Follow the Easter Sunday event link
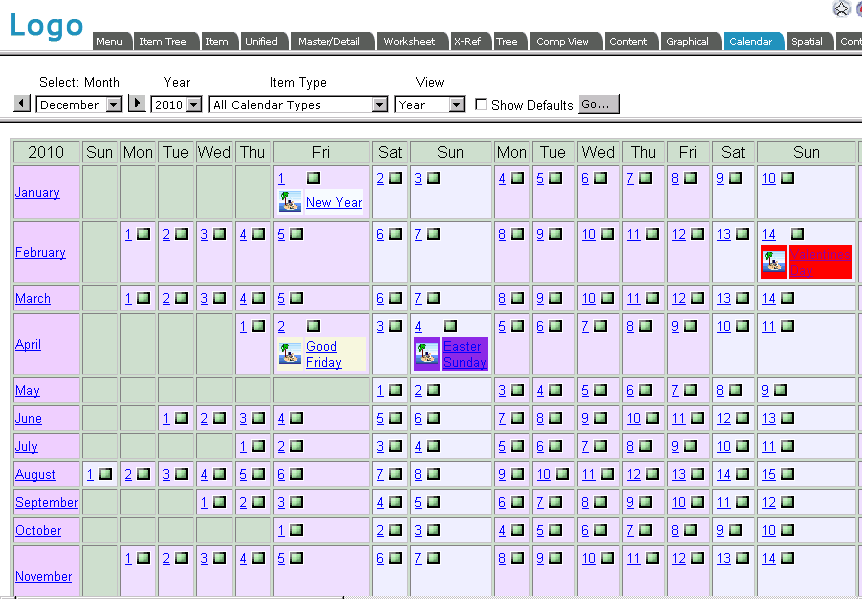862x599 pixels. pyautogui.click(x=464, y=354)
